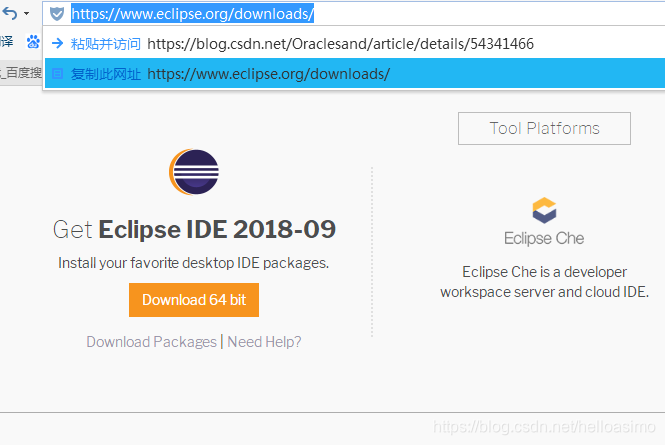Click 'Install your favorite desktop IDE packages.' text
The image size is (665, 445).
(x=193, y=263)
